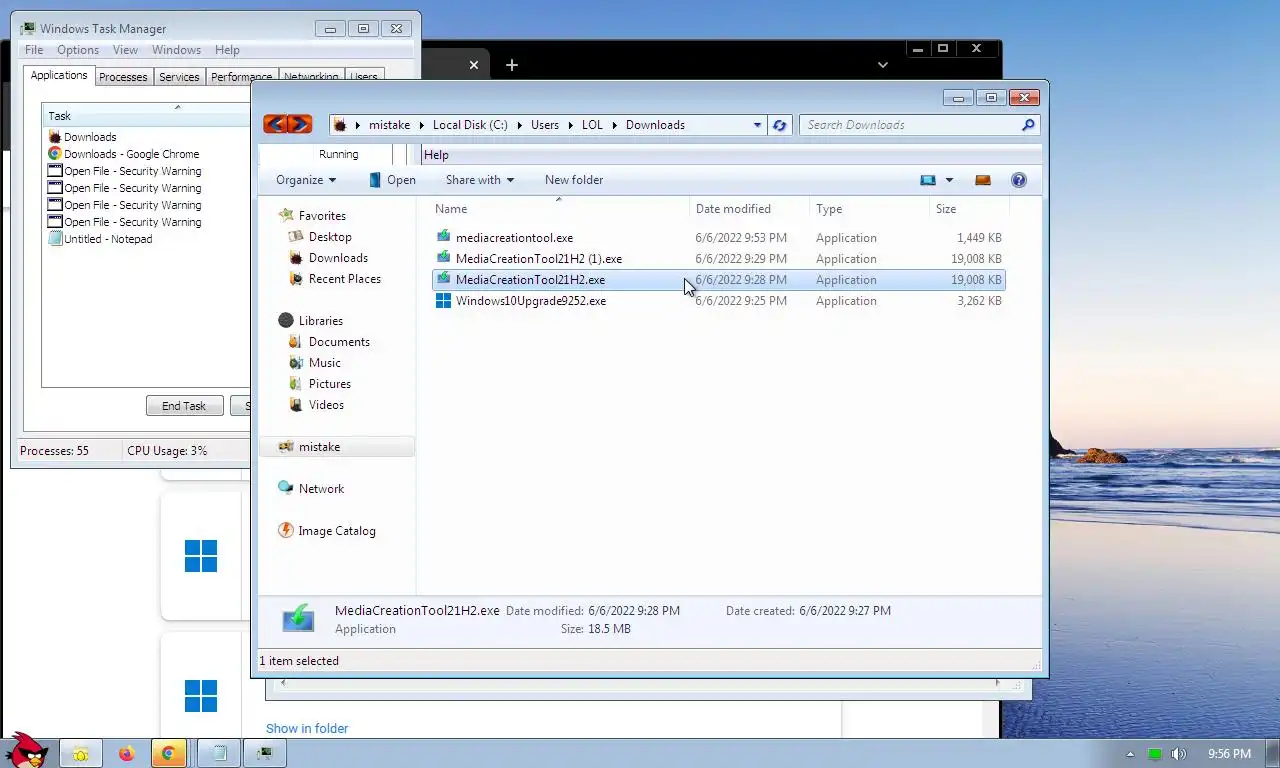
Task: Select Desktop in Favorites sidebar
Action: click(x=330, y=237)
